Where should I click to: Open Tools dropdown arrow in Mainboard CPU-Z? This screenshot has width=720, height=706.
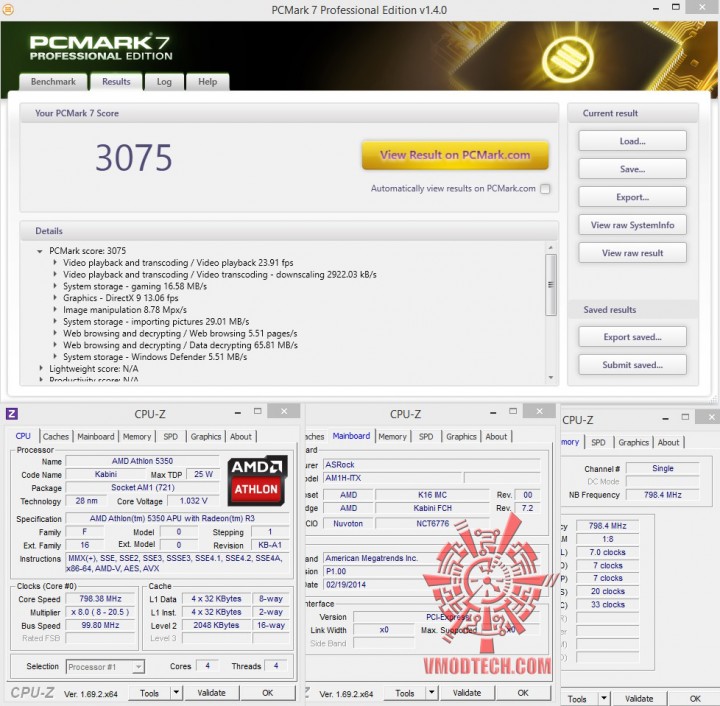click(x=432, y=692)
